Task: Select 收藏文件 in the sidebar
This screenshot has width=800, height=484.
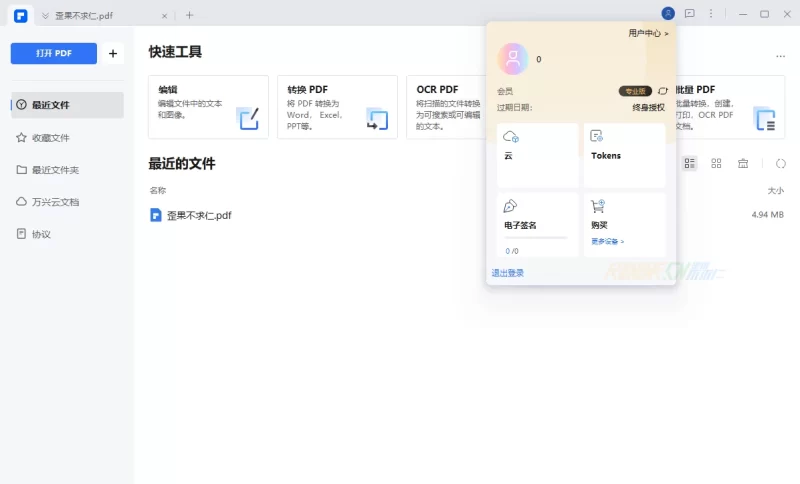Action: (x=50, y=138)
